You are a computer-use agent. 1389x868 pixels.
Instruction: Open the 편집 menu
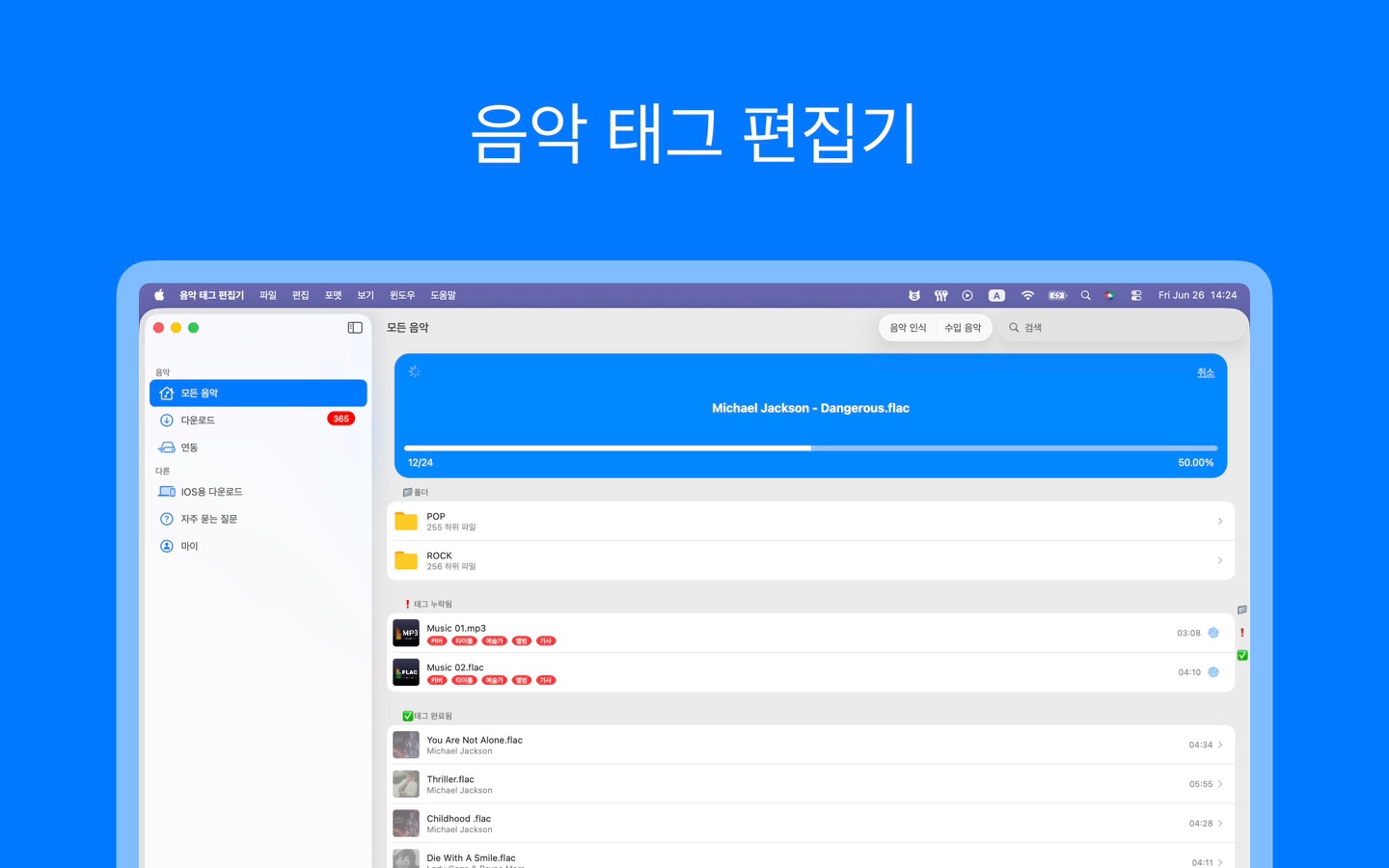click(x=301, y=296)
